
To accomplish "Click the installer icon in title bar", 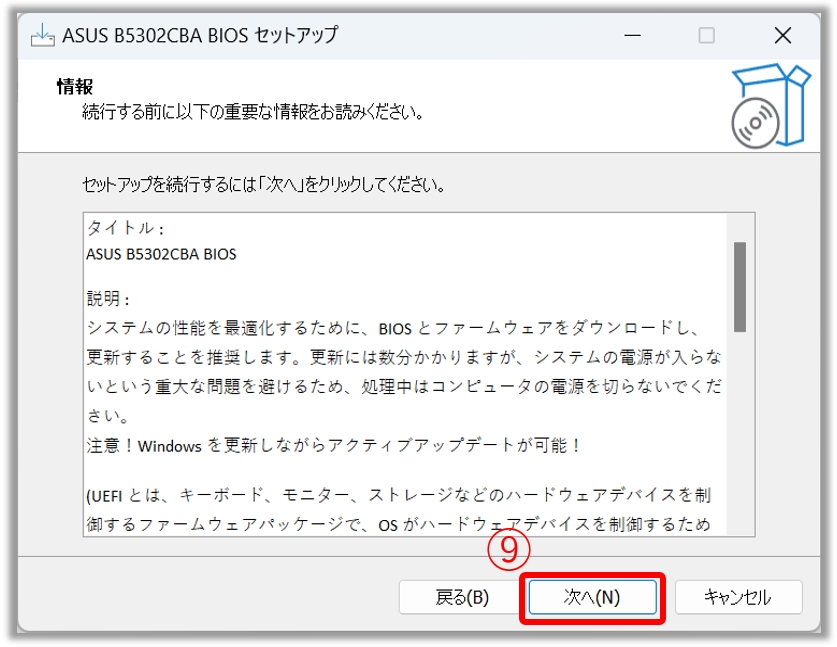I will click(x=43, y=36).
